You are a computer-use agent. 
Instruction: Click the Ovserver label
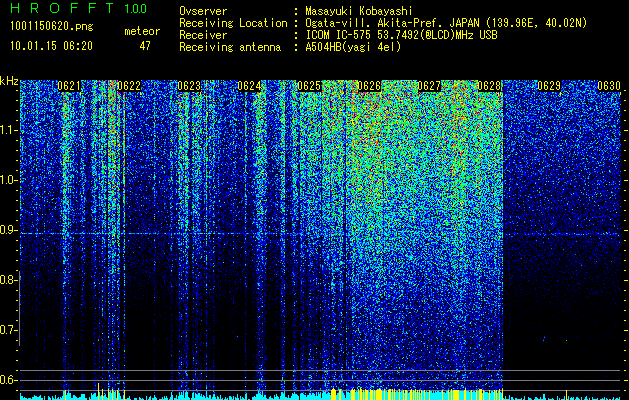203,11
